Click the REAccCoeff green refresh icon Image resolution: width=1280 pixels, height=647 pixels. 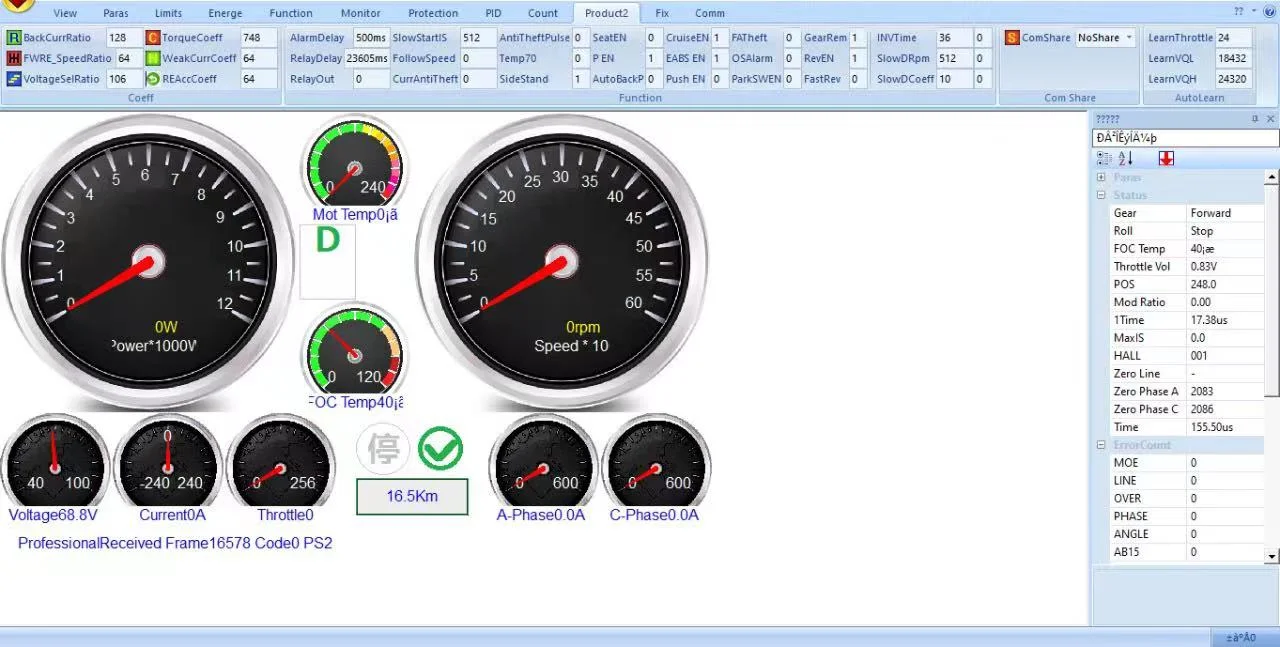(x=153, y=79)
